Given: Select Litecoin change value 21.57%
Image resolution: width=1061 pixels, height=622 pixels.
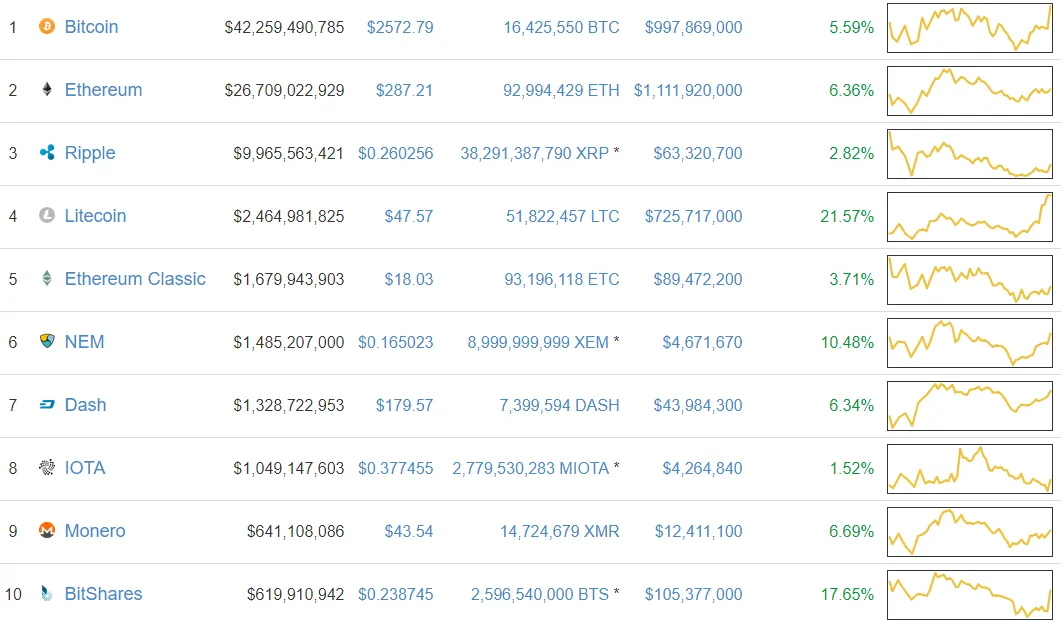Looking at the screenshot, I should [847, 216].
